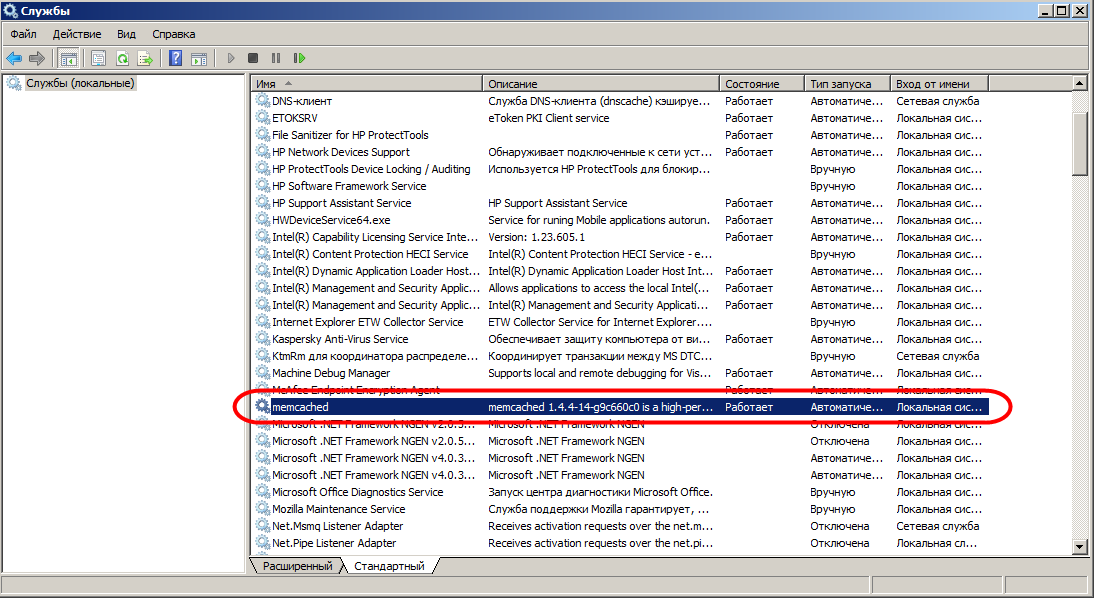Toggle the show/hide console tree icon
The width and height of the screenshot is (1094, 598).
69,58
